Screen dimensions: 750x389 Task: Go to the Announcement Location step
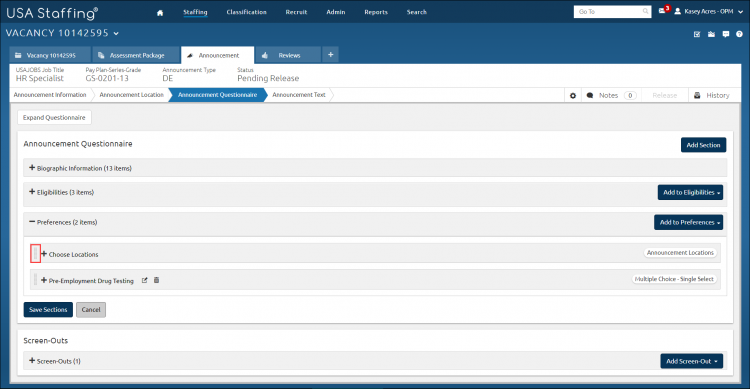132,95
